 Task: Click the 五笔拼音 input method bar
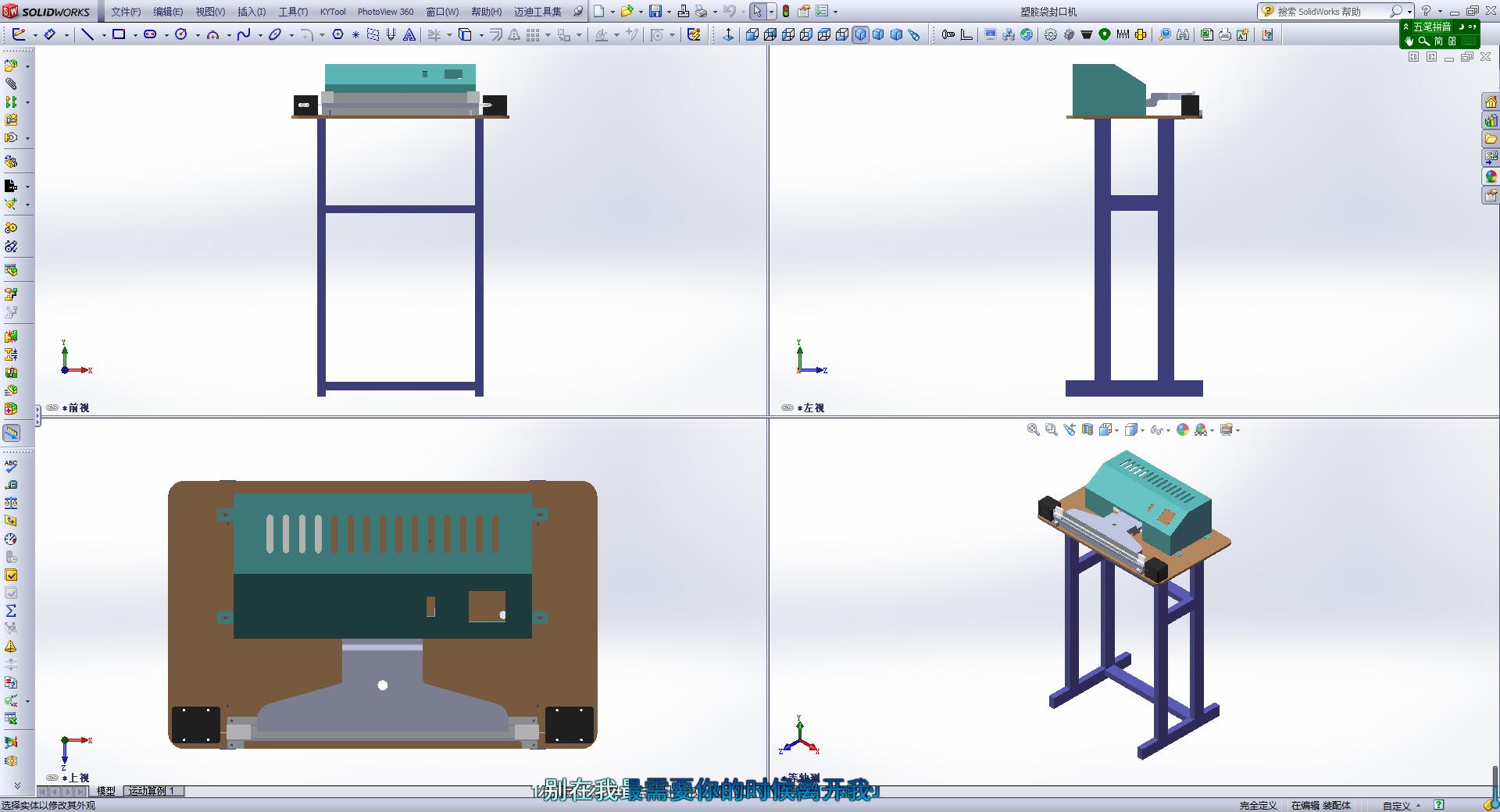[1439, 34]
